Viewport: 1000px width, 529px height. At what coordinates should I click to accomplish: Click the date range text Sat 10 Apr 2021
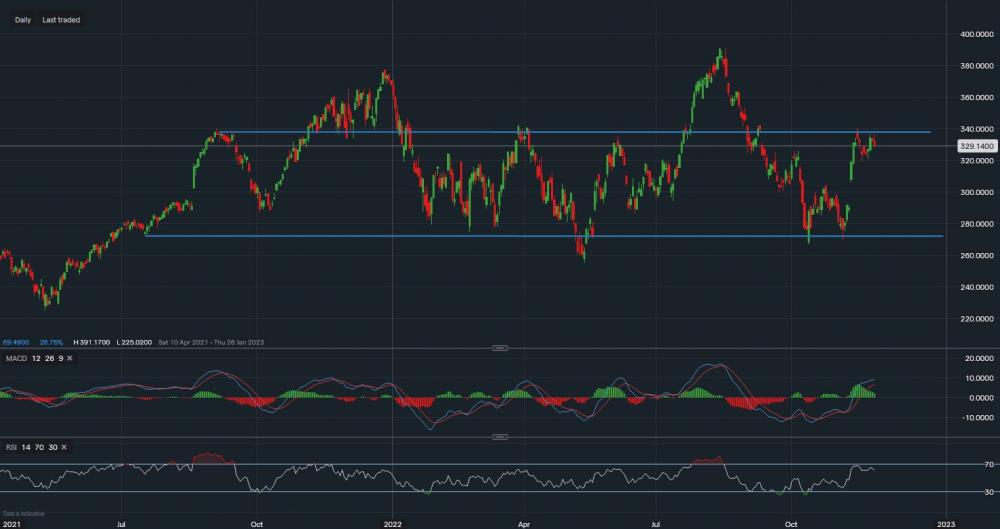(x=176, y=341)
